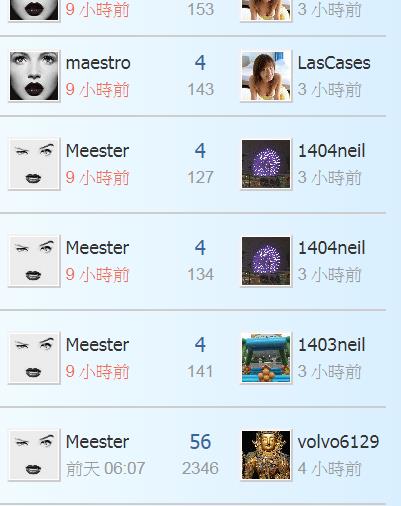The width and height of the screenshot is (401, 506).
Task: Open the Meester avatar beside count 127
Action: (34, 164)
